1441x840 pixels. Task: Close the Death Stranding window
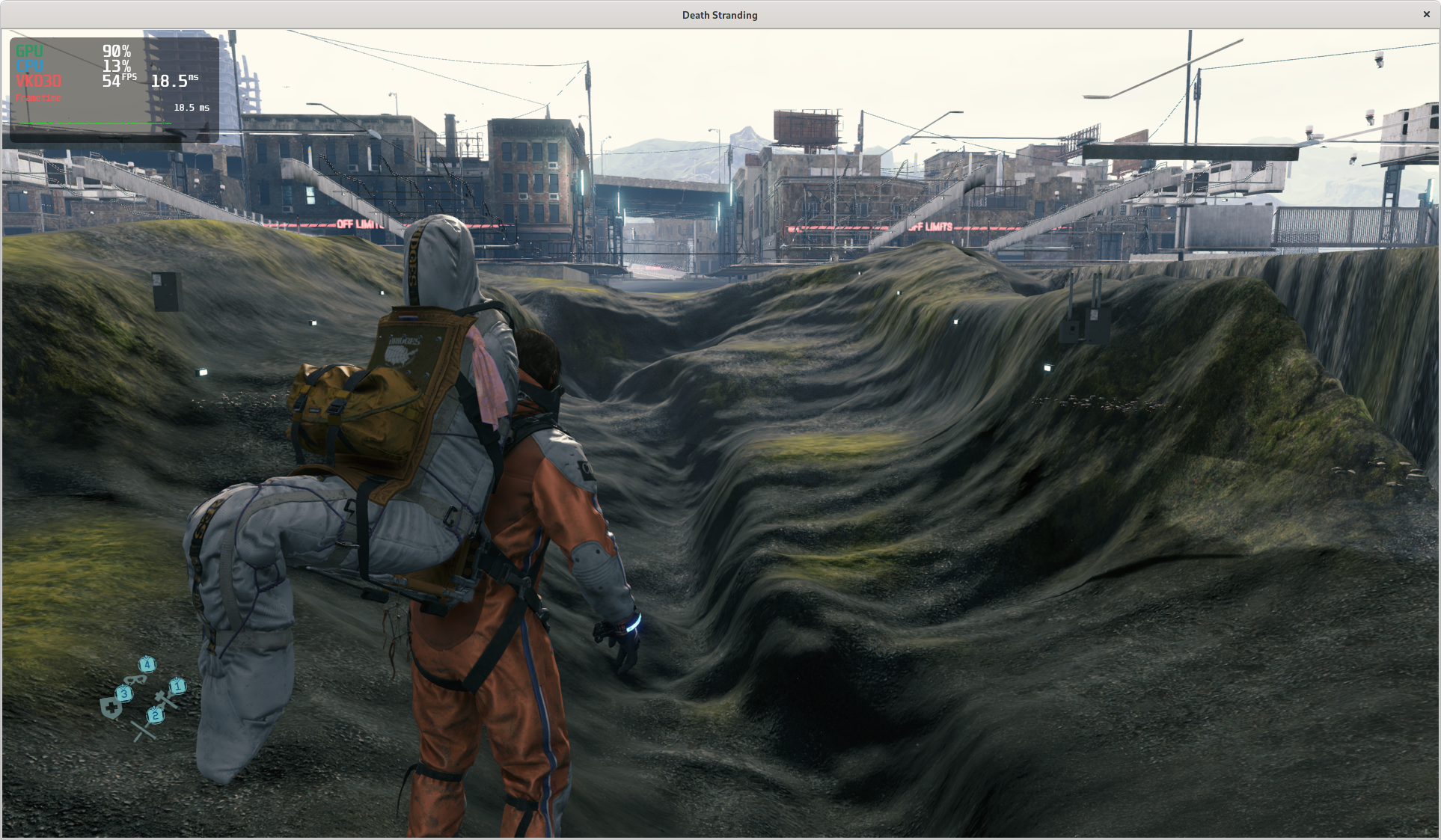1426,14
